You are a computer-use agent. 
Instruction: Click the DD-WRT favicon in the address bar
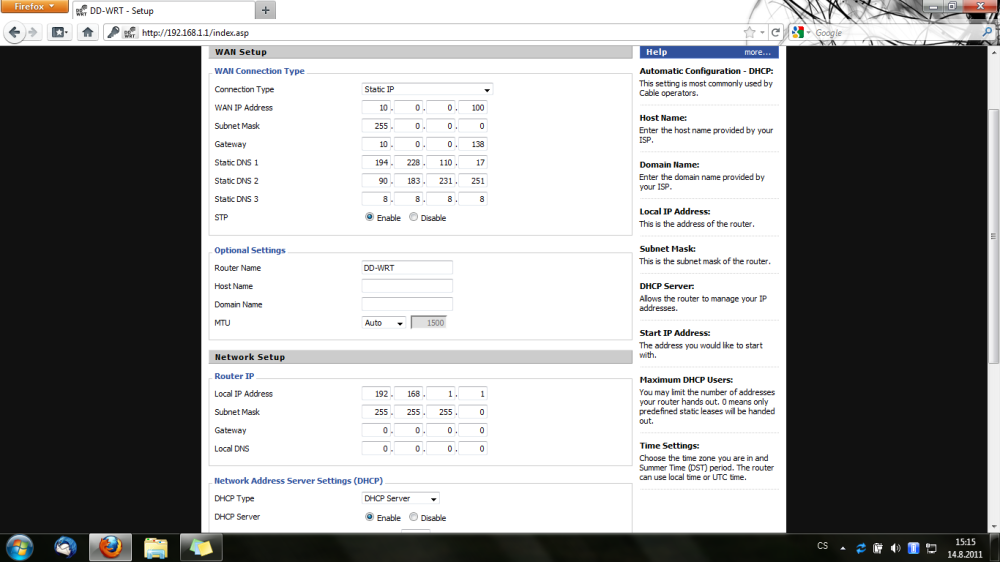[x=129, y=33]
